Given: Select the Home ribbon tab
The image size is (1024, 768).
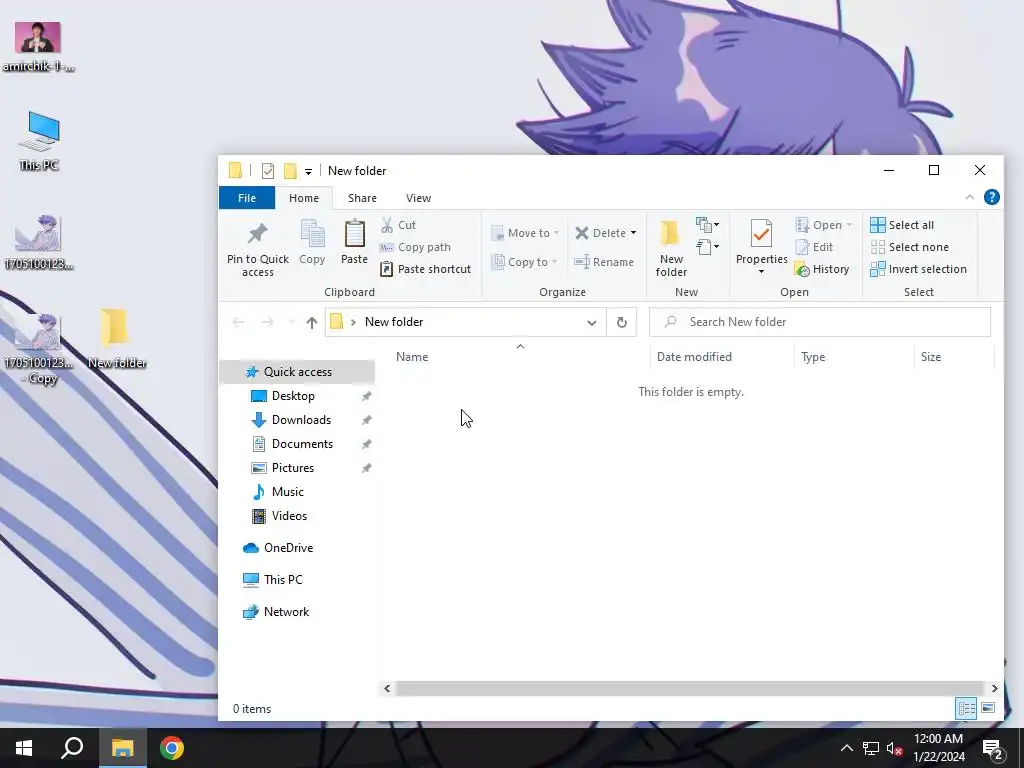Looking at the screenshot, I should [x=304, y=198].
